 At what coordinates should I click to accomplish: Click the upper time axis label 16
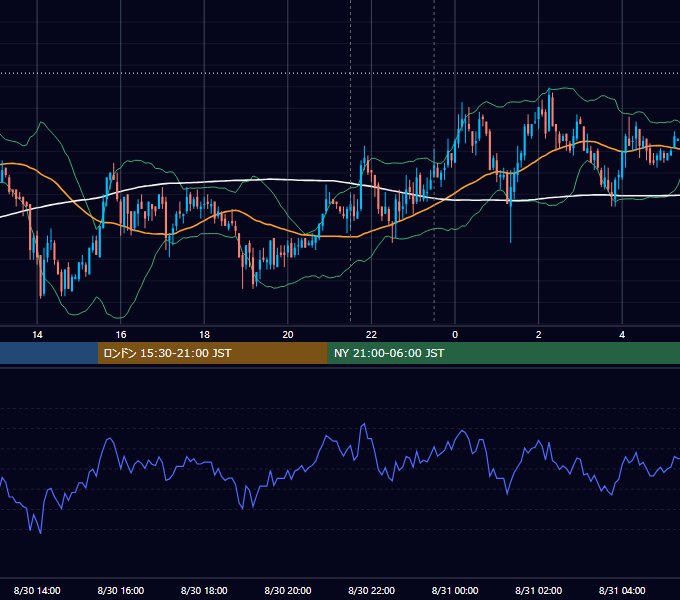(121, 335)
